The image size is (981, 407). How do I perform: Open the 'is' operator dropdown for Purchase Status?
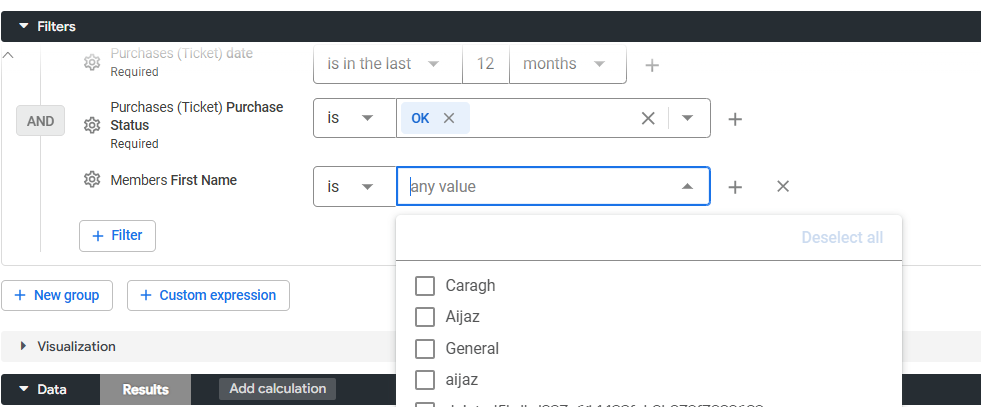pos(355,118)
